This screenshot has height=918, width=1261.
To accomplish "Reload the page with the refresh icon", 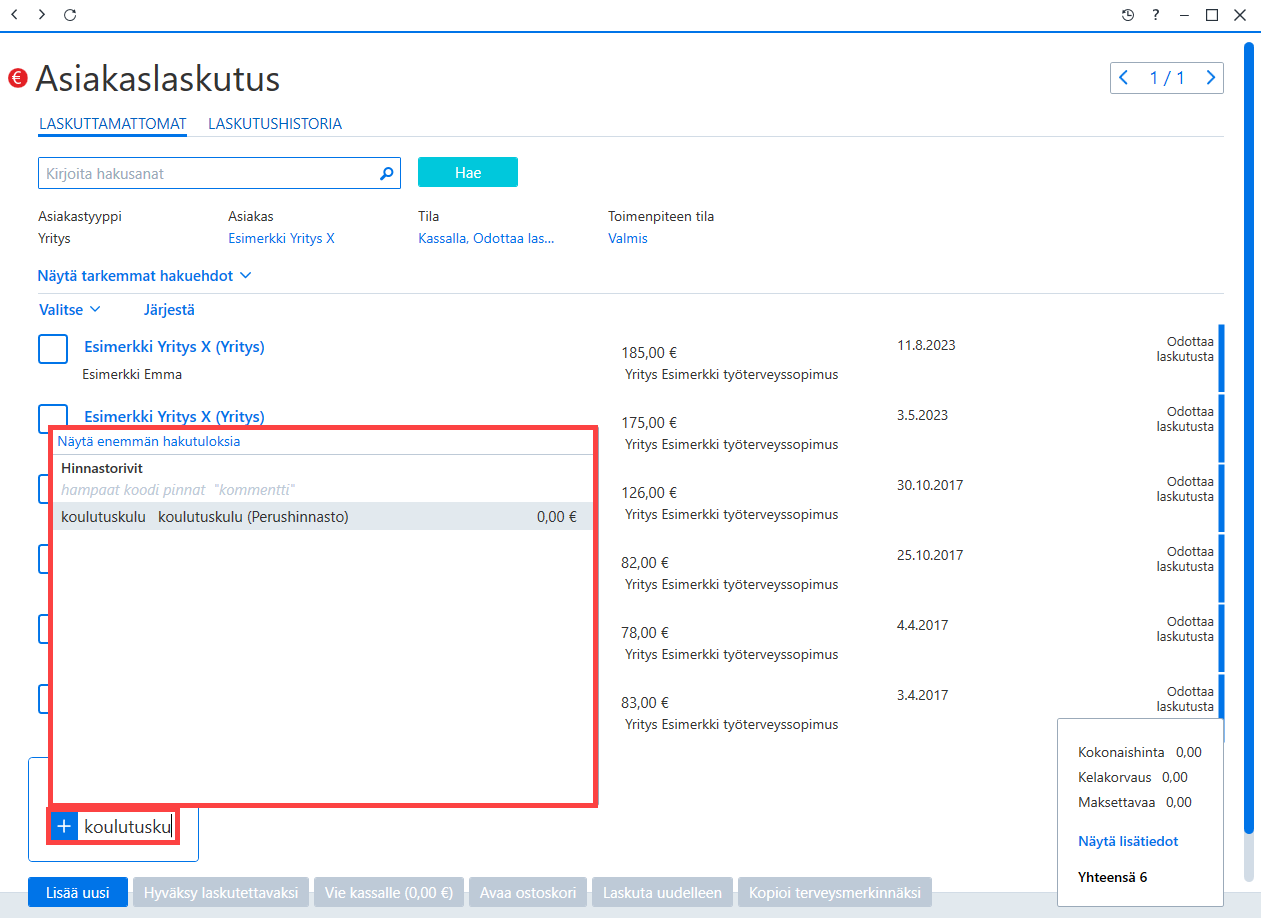I will coord(69,15).
